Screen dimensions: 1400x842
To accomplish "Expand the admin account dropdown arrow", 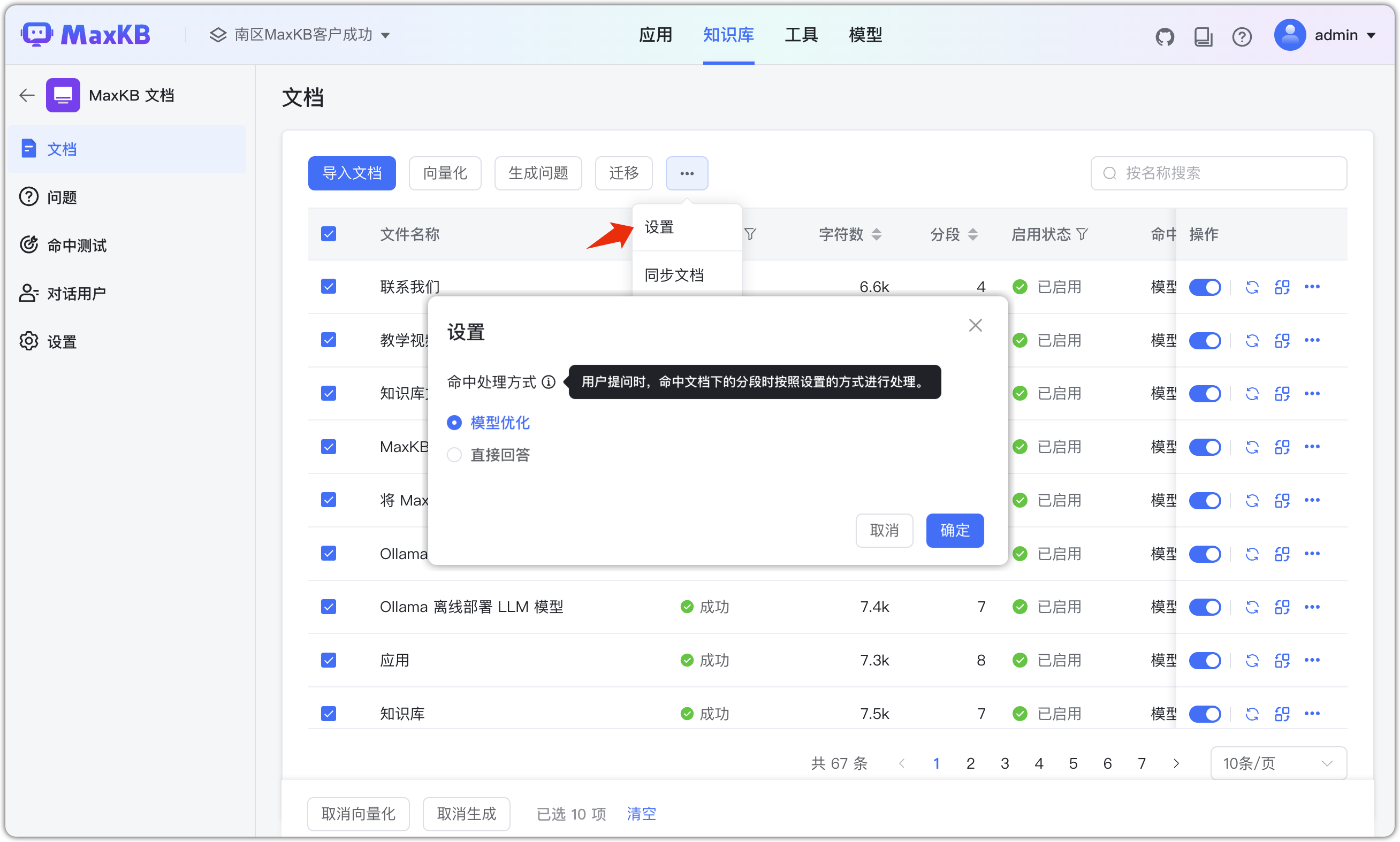I will (x=1372, y=36).
